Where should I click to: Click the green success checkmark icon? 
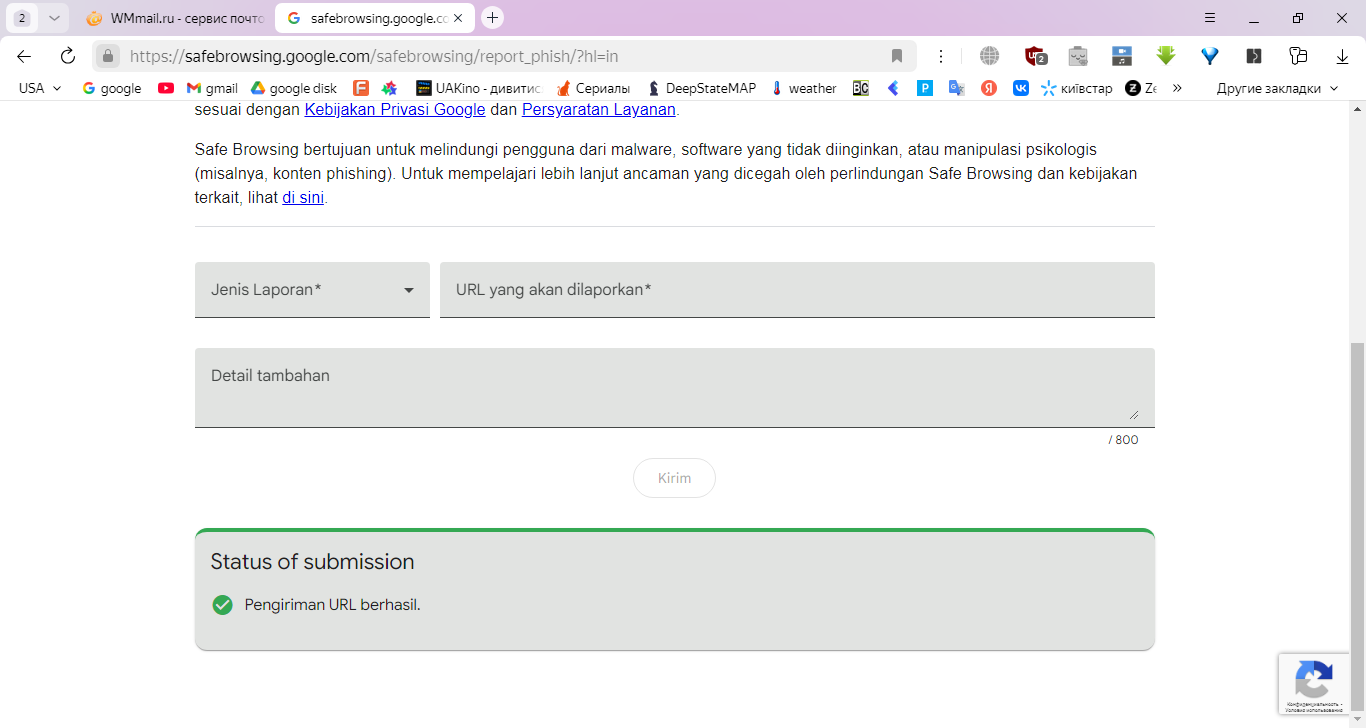pos(223,605)
